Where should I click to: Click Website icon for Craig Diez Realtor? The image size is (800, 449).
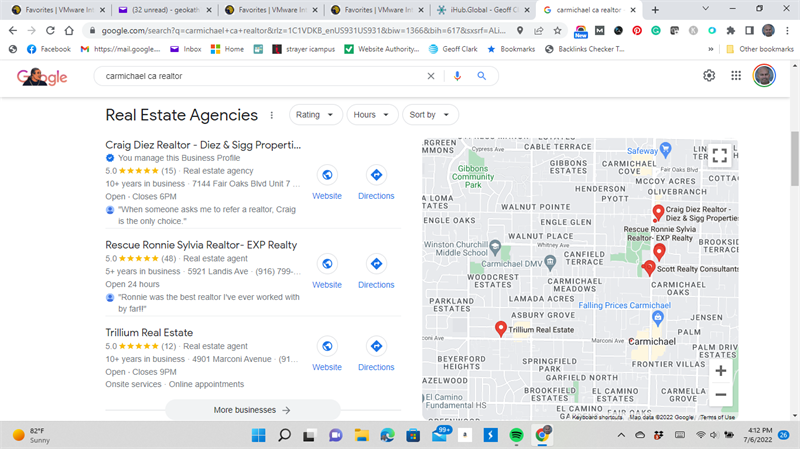(x=327, y=175)
